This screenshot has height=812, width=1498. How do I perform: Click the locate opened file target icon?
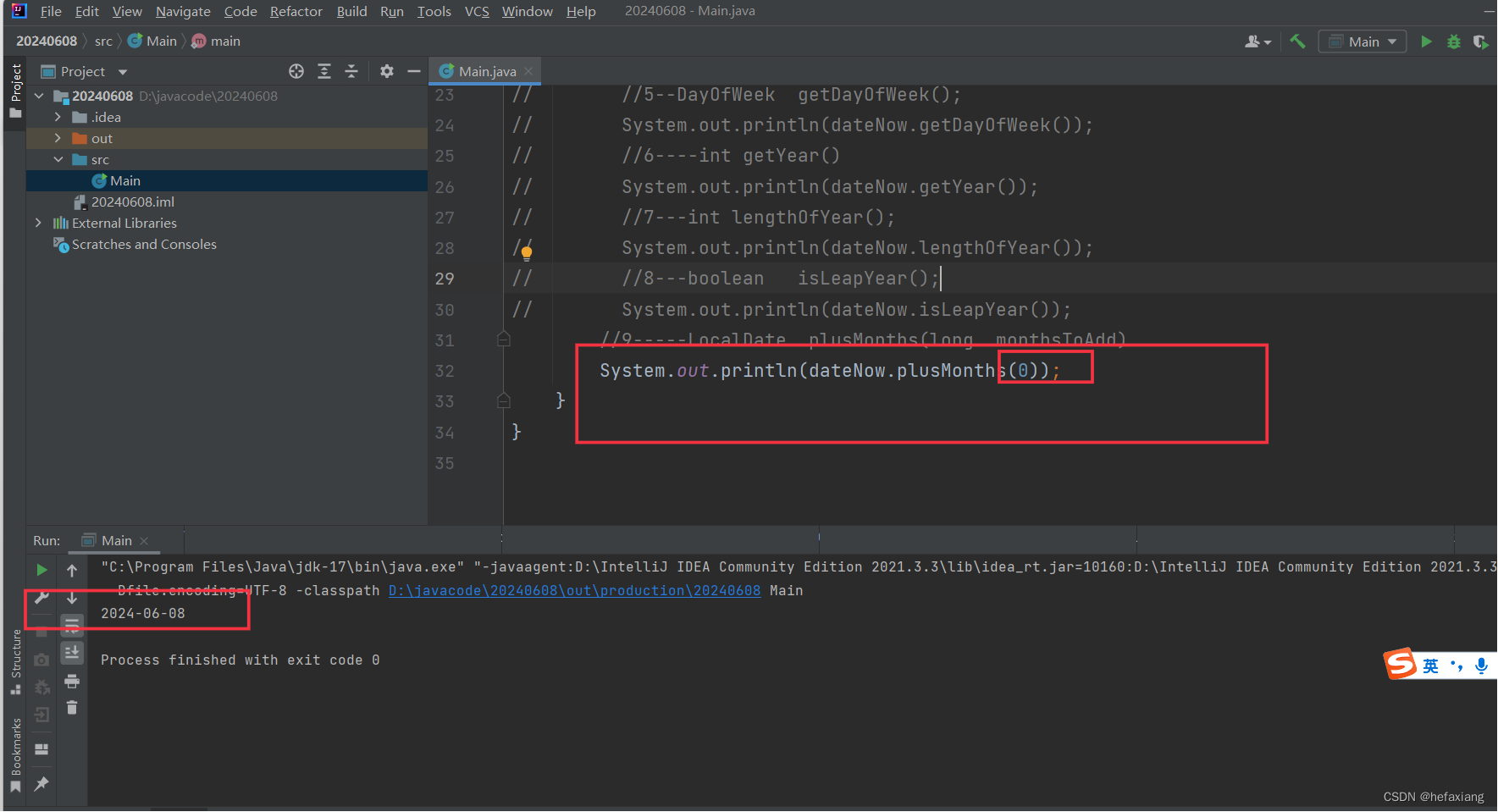296,71
